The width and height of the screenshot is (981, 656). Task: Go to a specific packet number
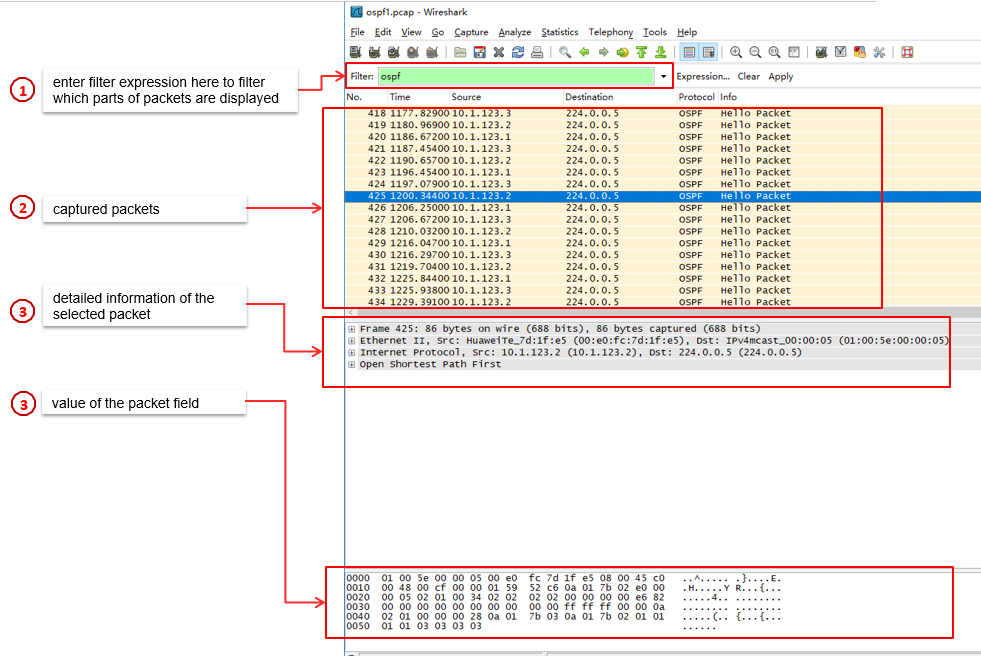click(x=623, y=53)
